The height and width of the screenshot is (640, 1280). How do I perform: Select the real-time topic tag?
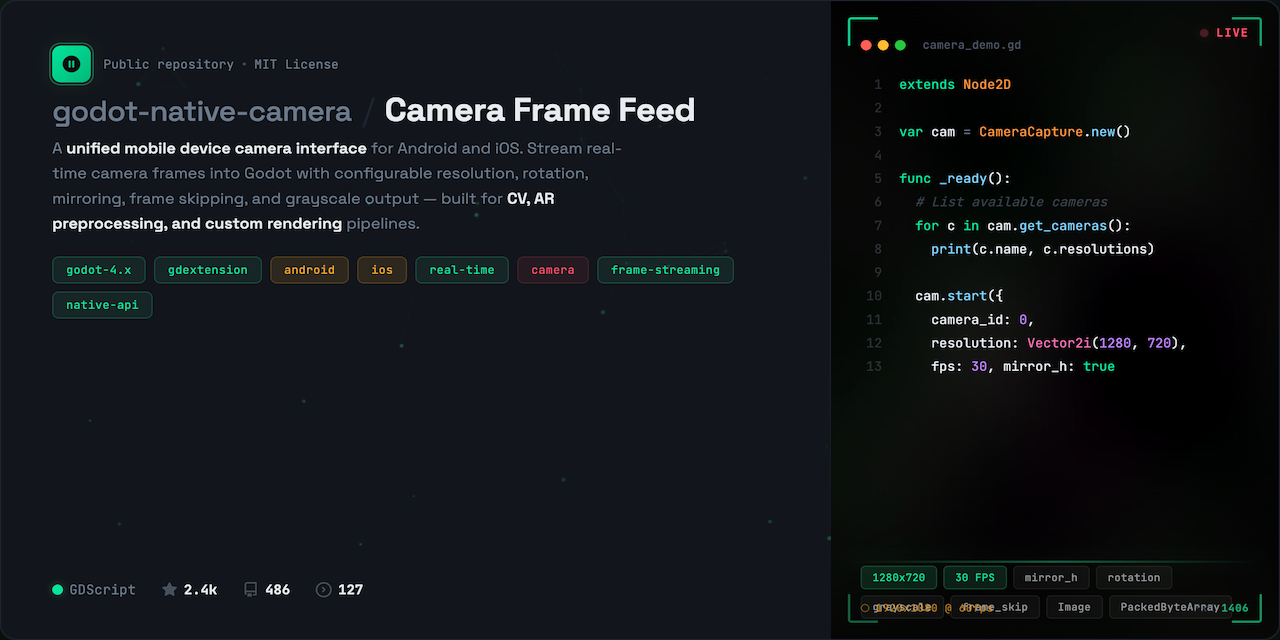pos(462,270)
